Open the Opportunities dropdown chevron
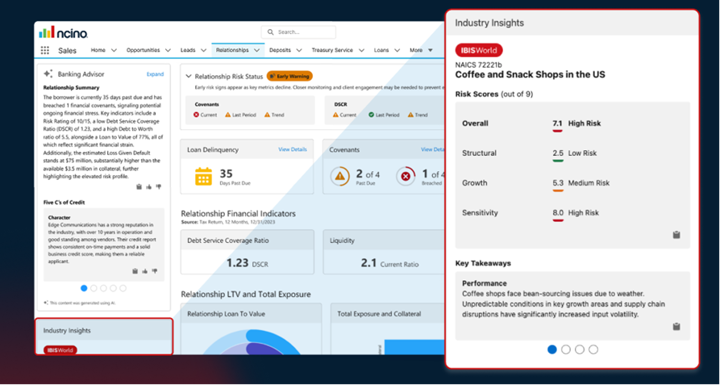The image size is (720, 385). [x=168, y=51]
